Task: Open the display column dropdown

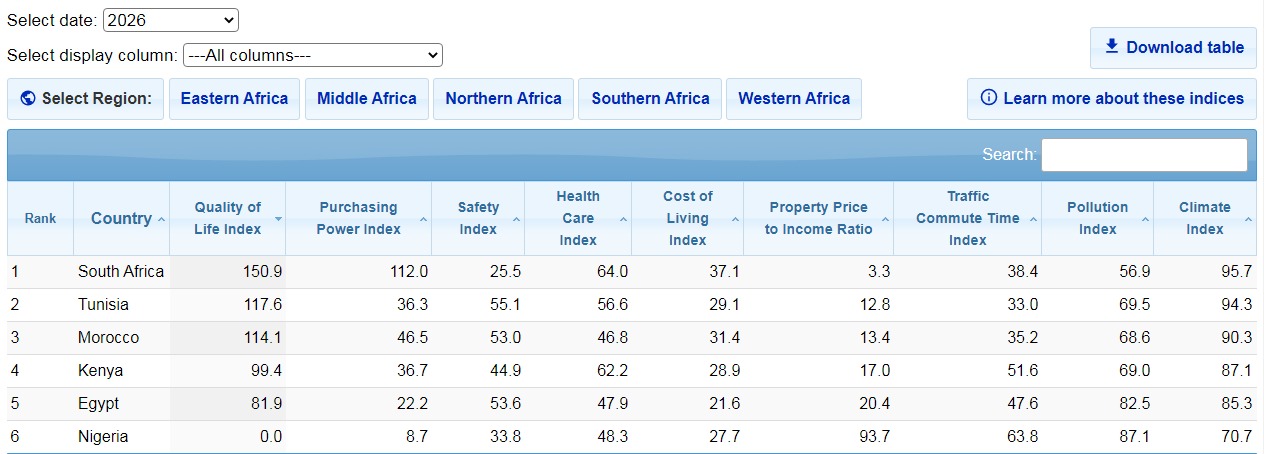Action: 312,55
